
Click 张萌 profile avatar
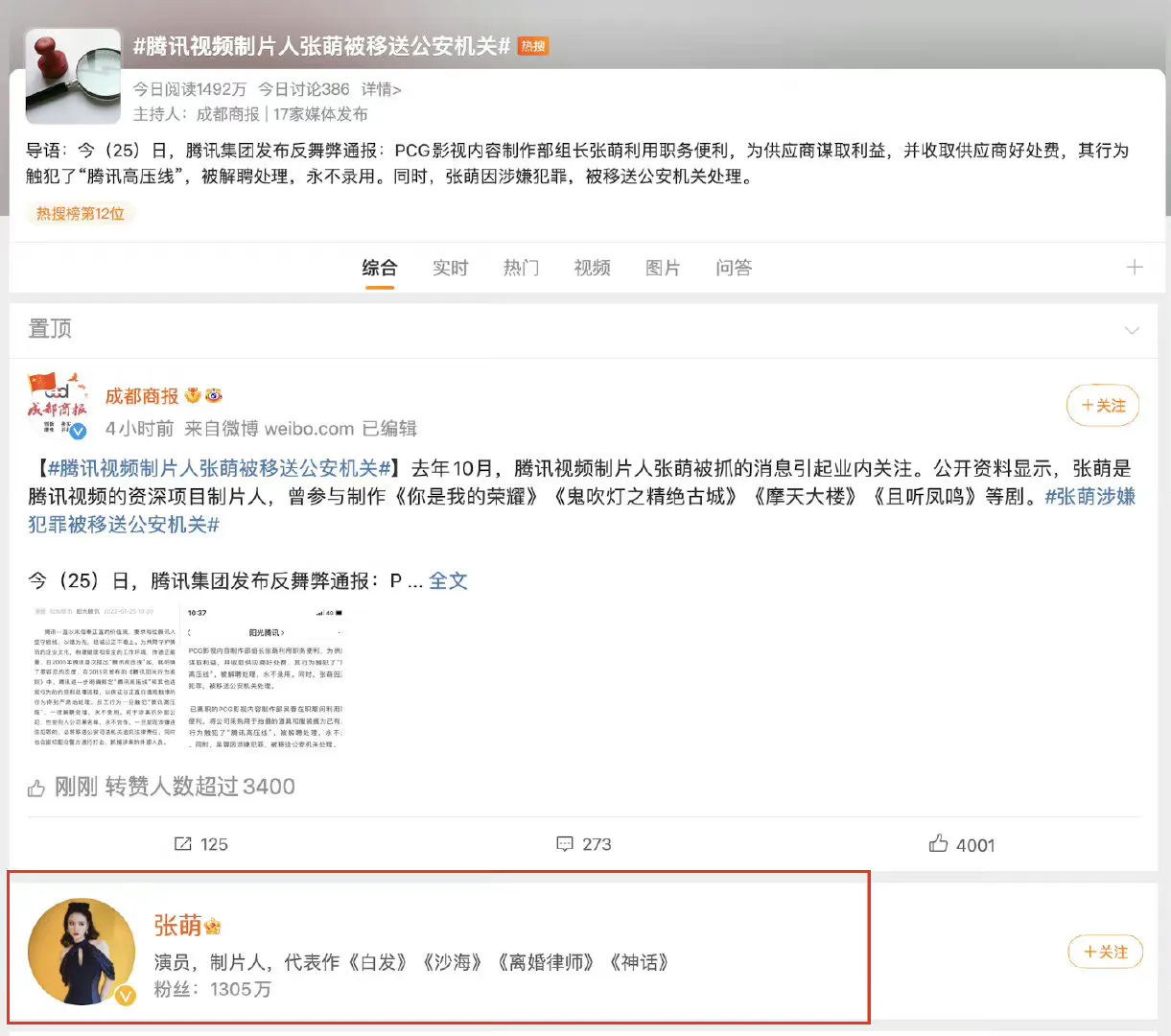82,952
